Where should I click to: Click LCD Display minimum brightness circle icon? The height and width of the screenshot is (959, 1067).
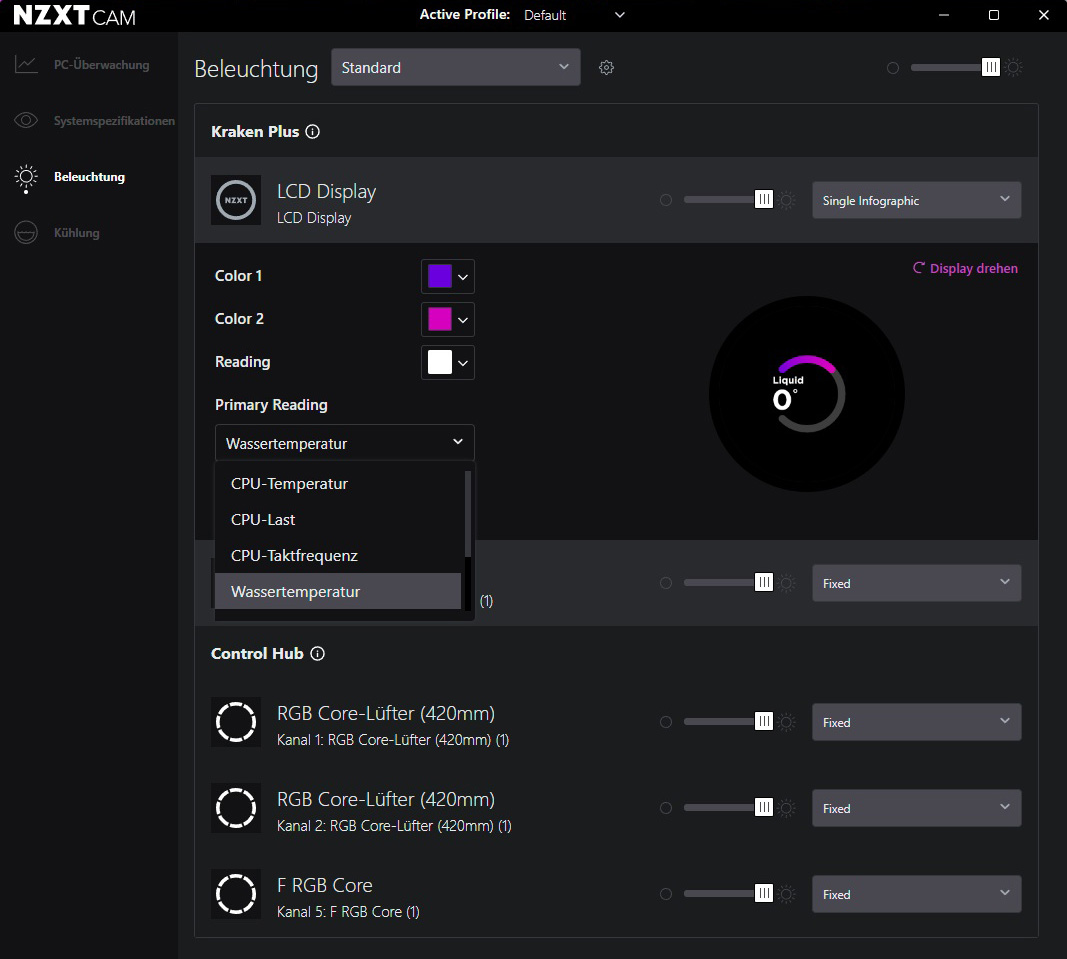(x=666, y=200)
